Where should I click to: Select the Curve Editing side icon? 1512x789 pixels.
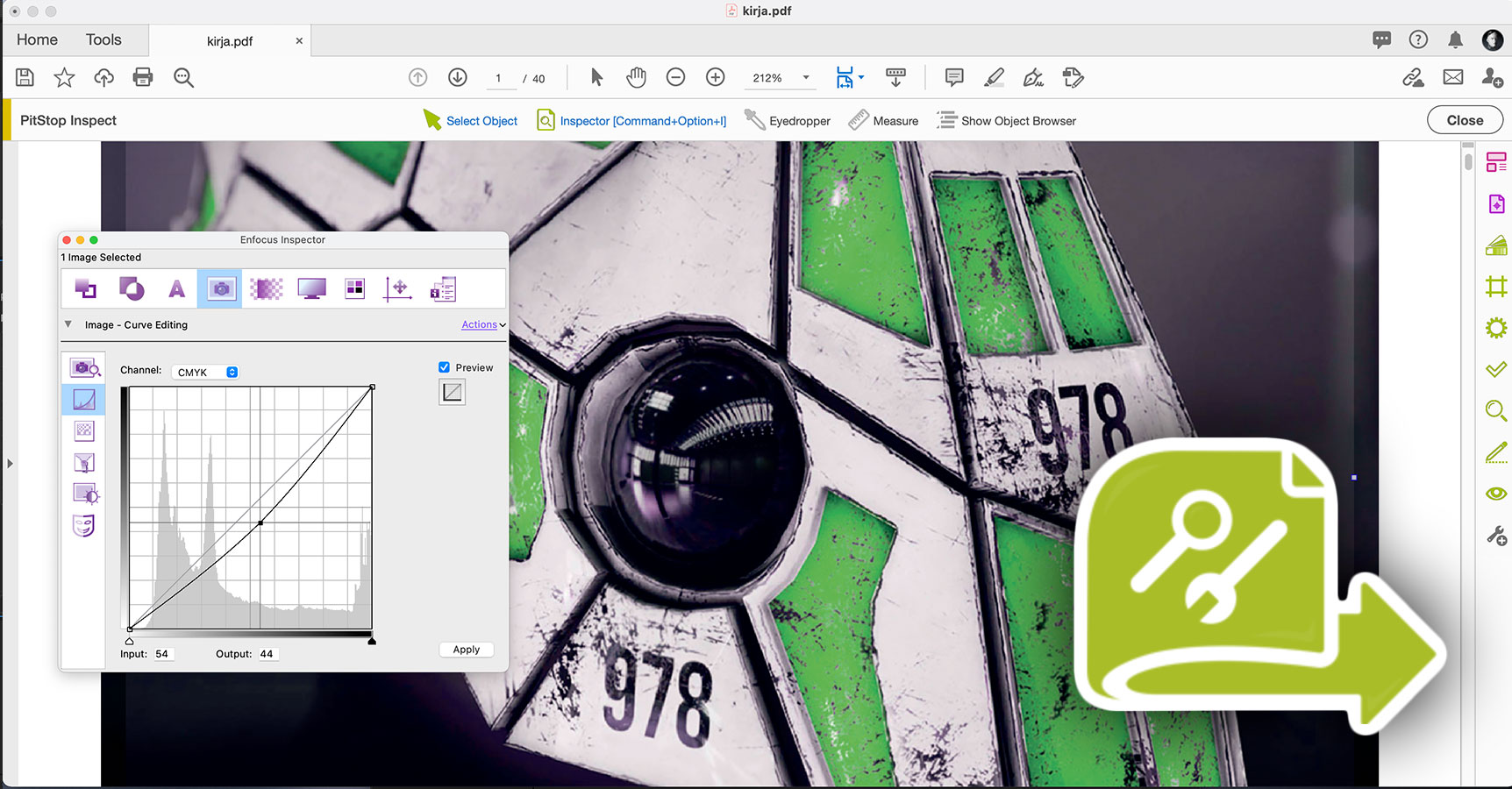pos(84,400)
